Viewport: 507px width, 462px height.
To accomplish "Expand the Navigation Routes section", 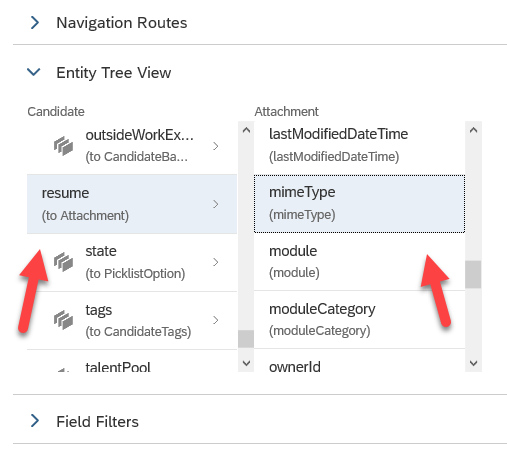I will (35, 23).
